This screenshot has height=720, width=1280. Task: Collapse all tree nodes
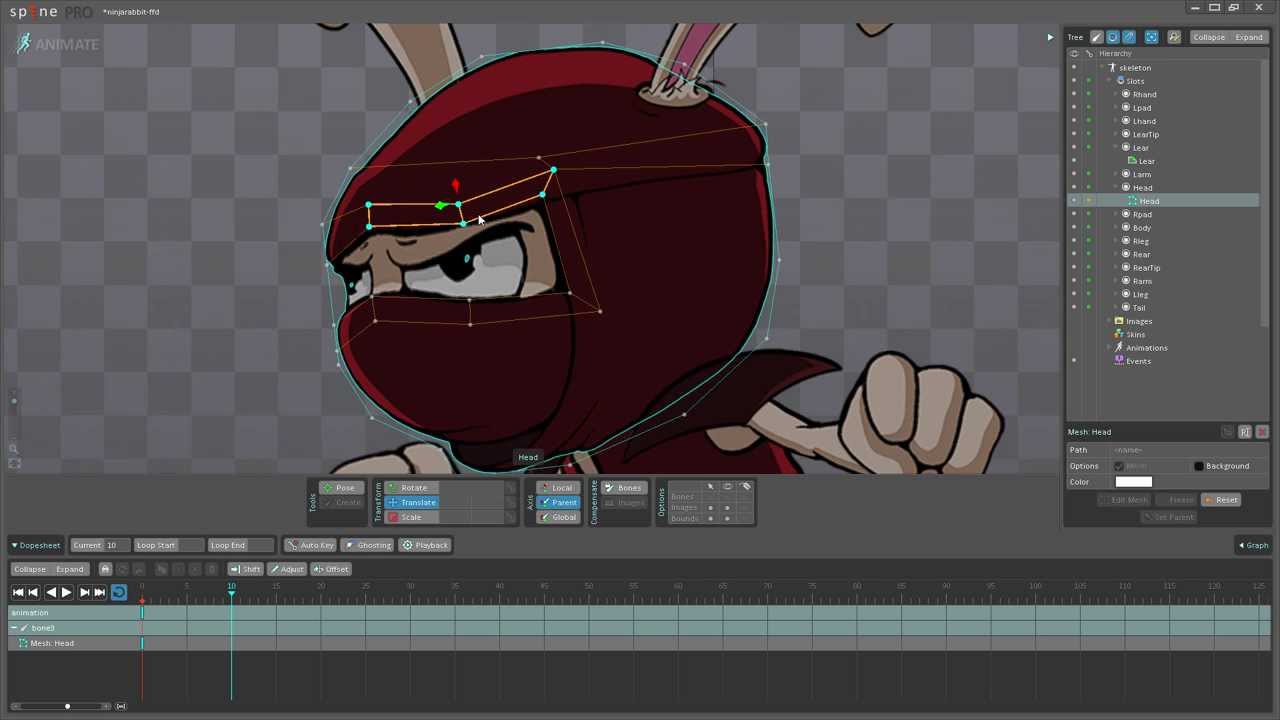click(x=1208, y=37)
